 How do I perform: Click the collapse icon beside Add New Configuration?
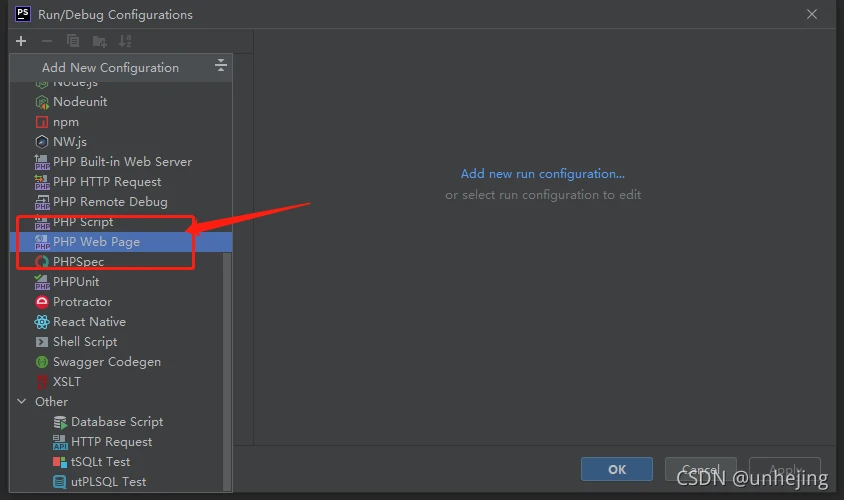(221, 66)
